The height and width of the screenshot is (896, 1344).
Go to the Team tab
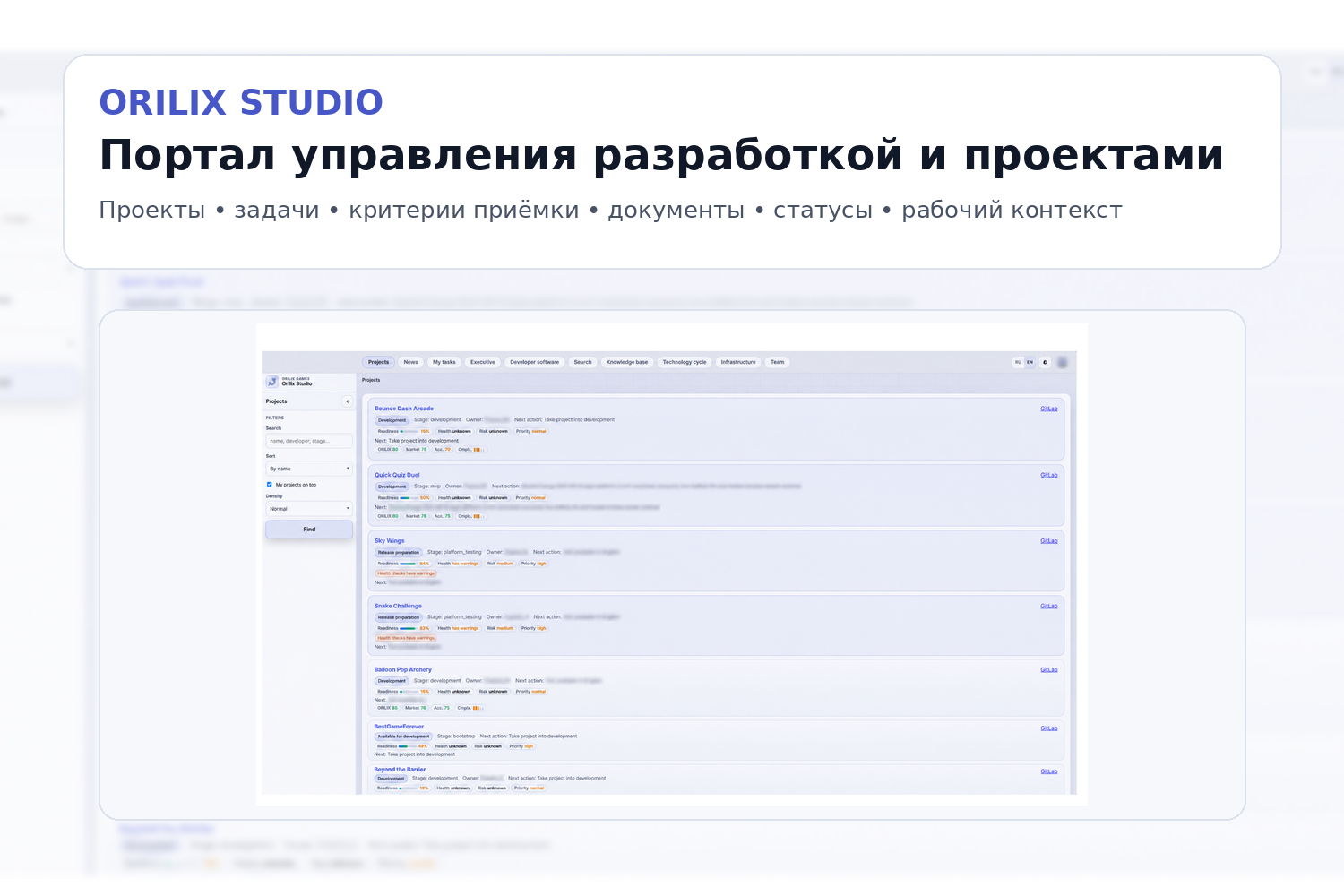[778, 363]
